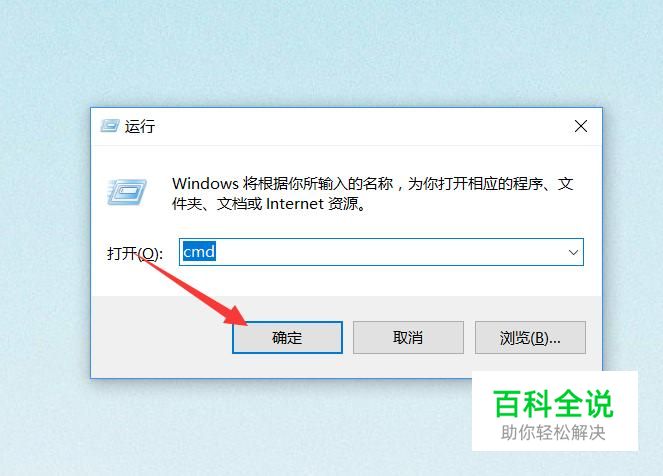
Task: Close the 运行 dialog with the X
Action: point(581,126)
